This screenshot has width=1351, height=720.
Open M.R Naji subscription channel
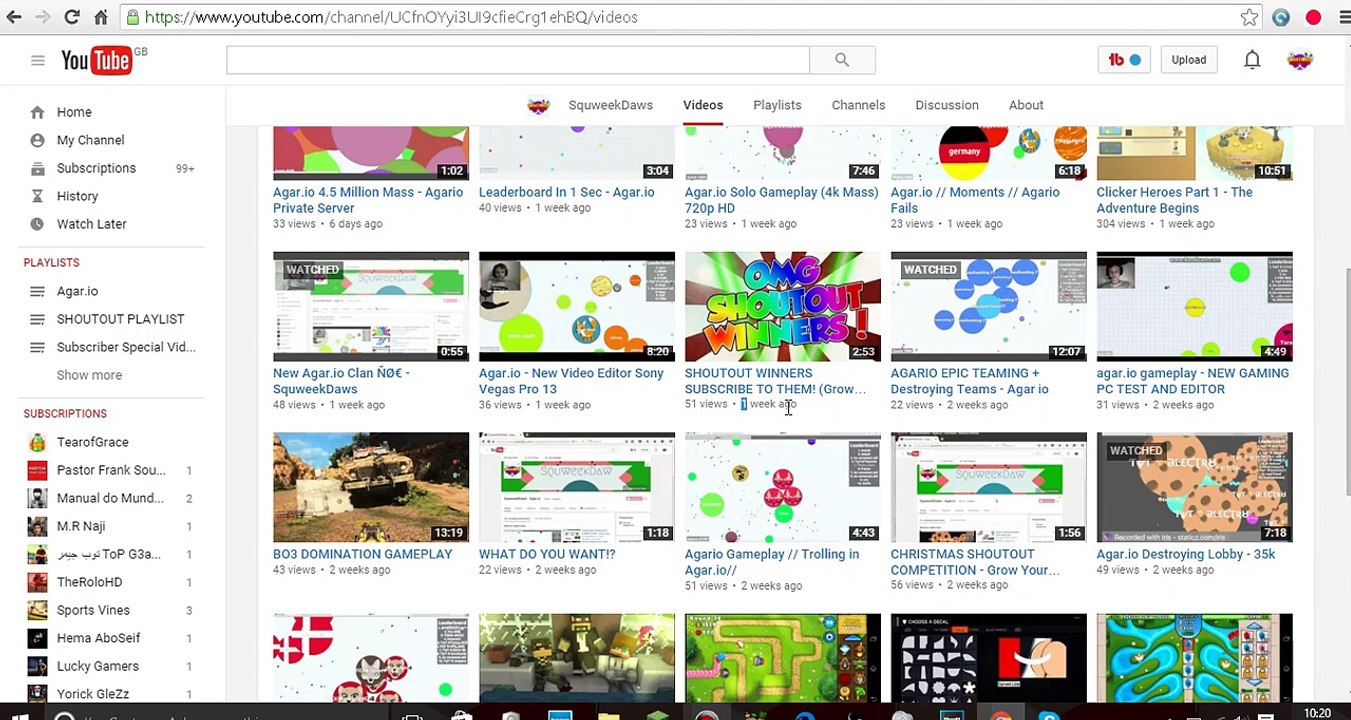[x=81, y=526]
